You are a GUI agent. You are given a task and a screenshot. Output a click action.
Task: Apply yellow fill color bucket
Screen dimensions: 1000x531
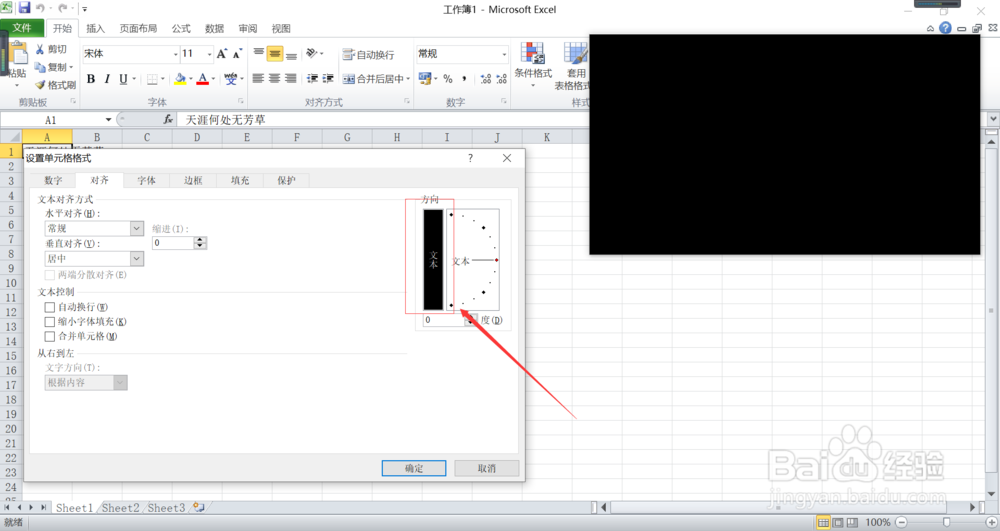(x=180, y=78)
